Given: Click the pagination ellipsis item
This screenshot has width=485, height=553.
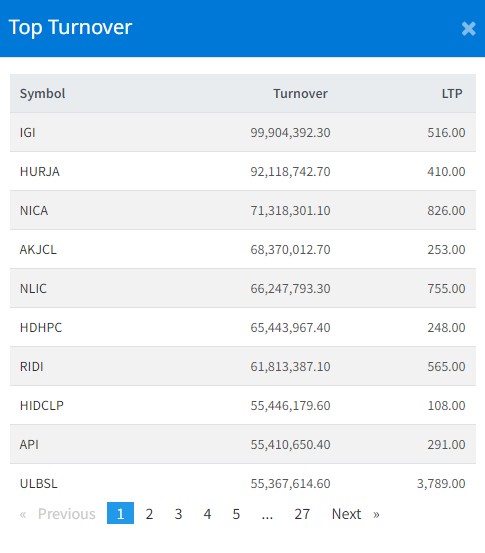Looking at the screenshot, I should (267, 514).
